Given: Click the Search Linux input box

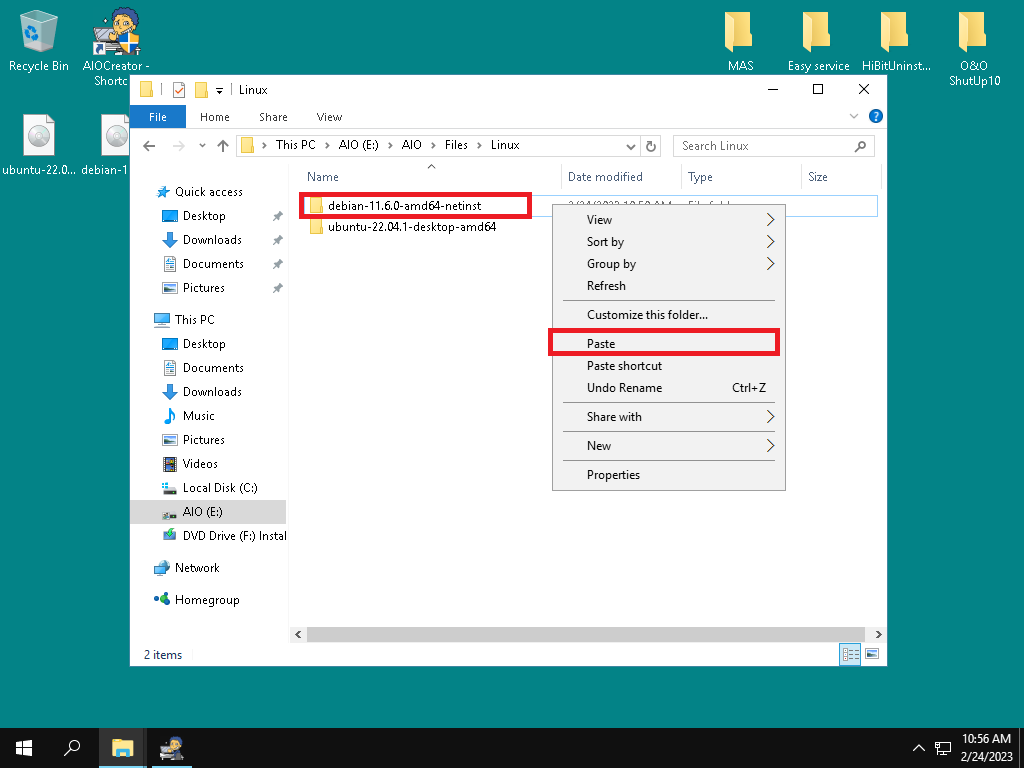Looking at the screenshot, I should pos(765,146).
